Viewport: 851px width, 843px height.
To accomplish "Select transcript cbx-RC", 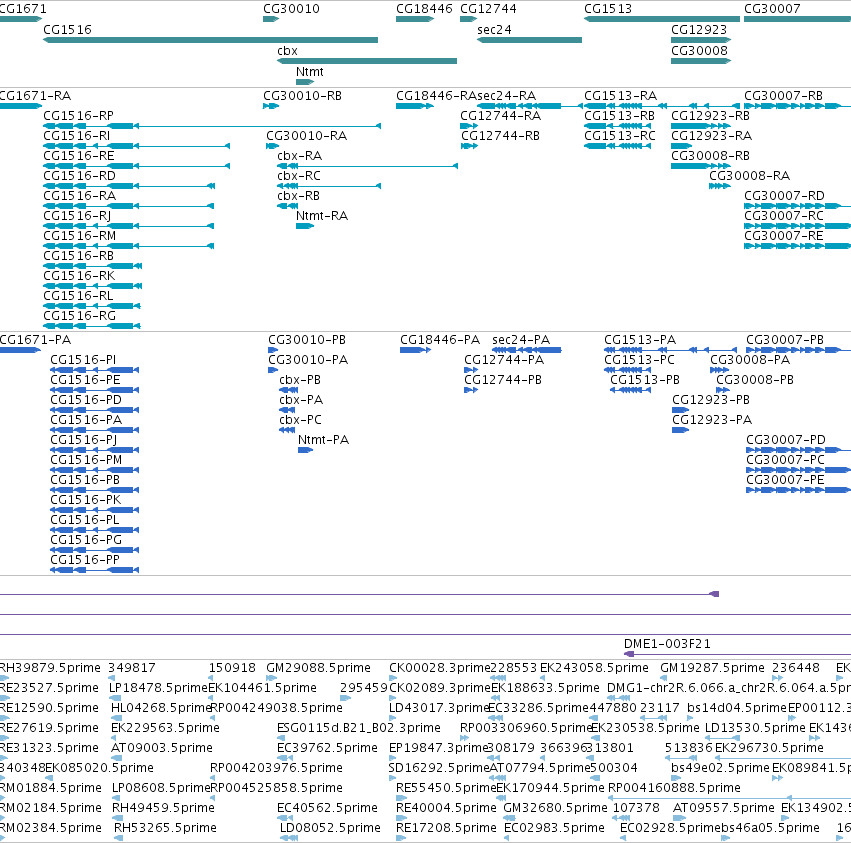I will click(x=299, y=176).
